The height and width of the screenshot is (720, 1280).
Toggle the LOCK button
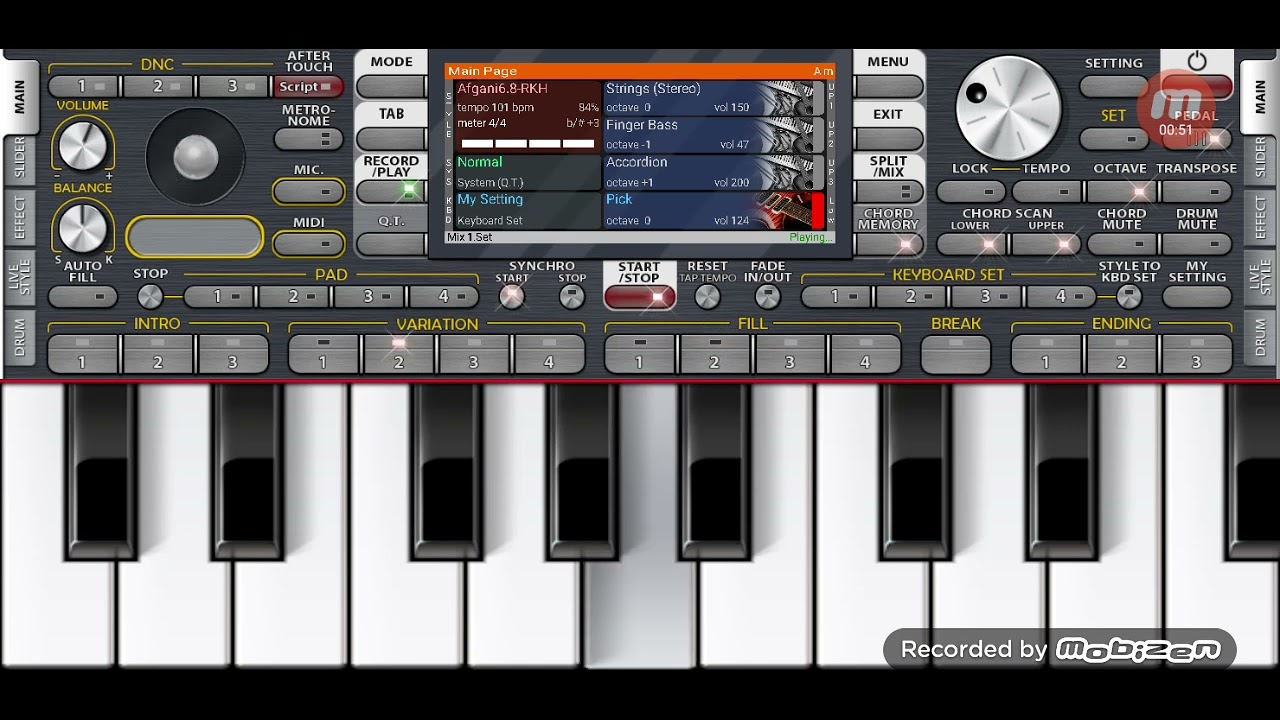pos(971,191)
